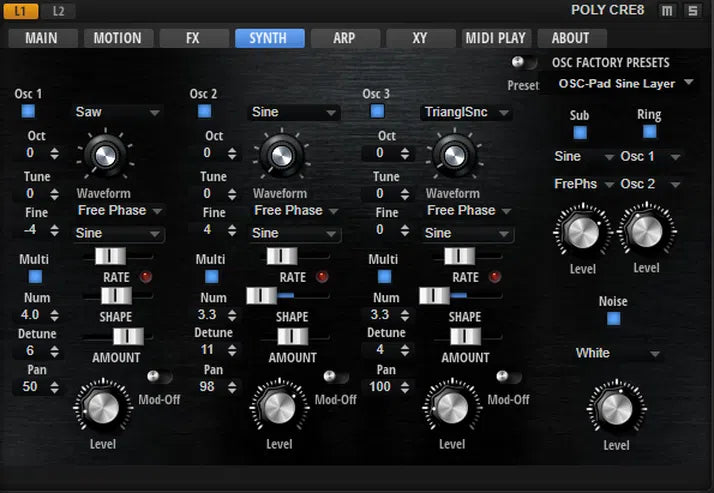Click the Sub oscillator Level knob

[x=581, y=232]
